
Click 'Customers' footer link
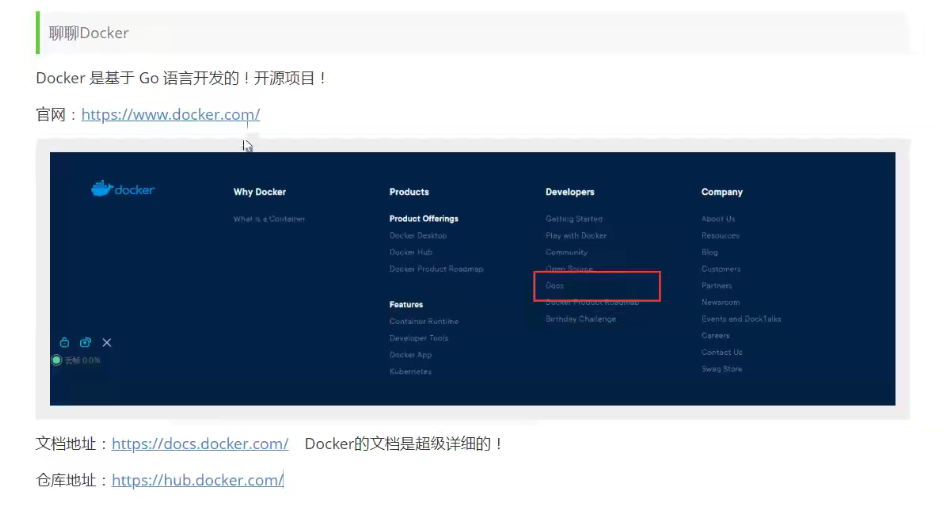(721, 269)
